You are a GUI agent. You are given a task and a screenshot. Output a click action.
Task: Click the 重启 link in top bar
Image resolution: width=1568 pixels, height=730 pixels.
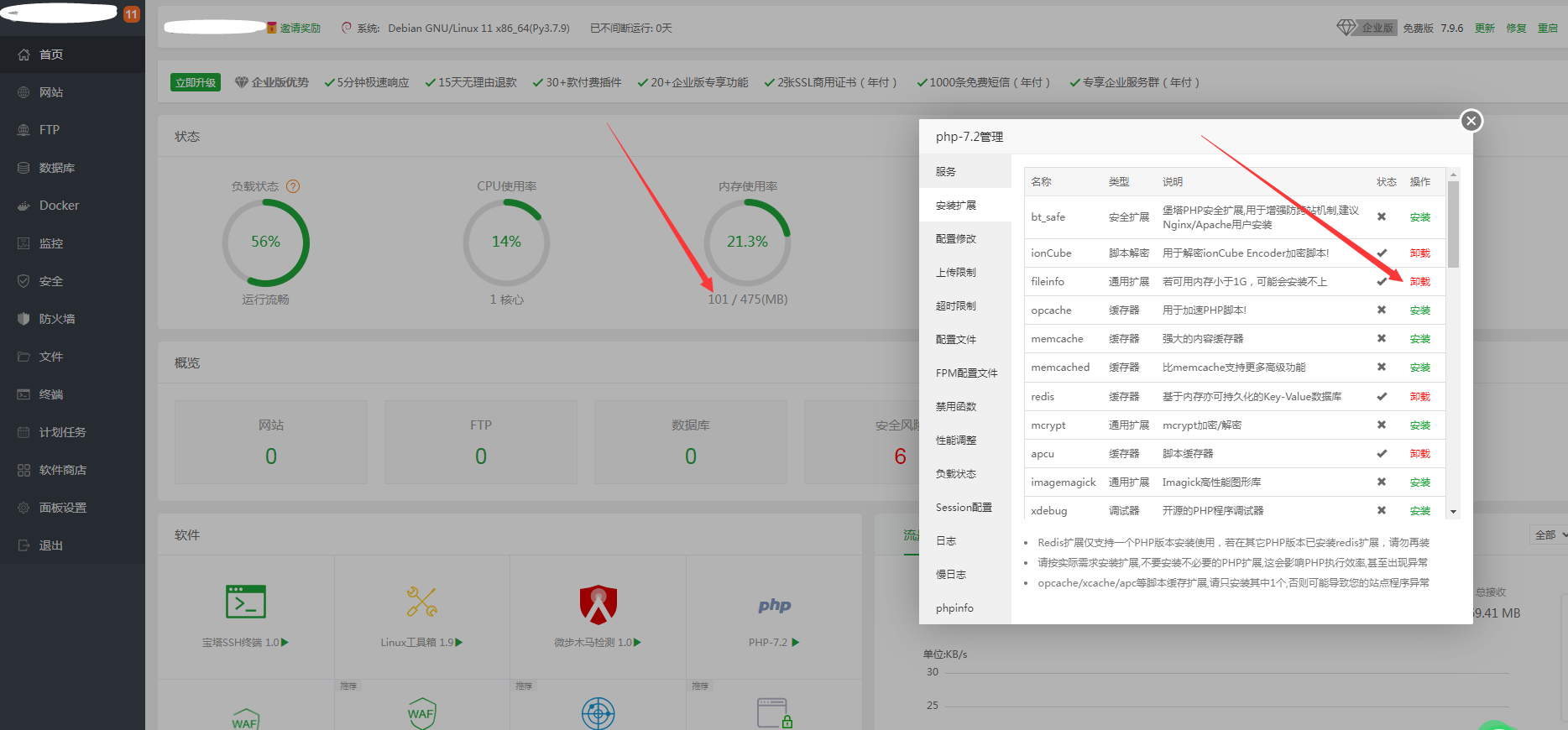point(1547,29)
